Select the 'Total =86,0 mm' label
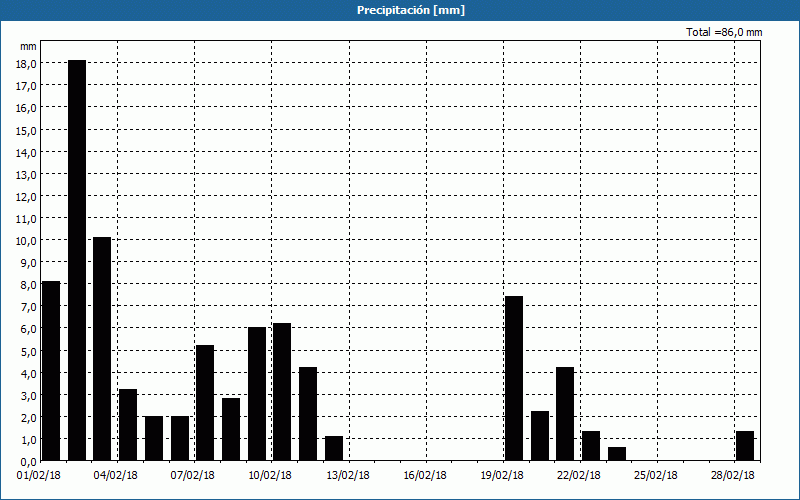Viewport: 800px width, 500px height. (x=724, y=32)
